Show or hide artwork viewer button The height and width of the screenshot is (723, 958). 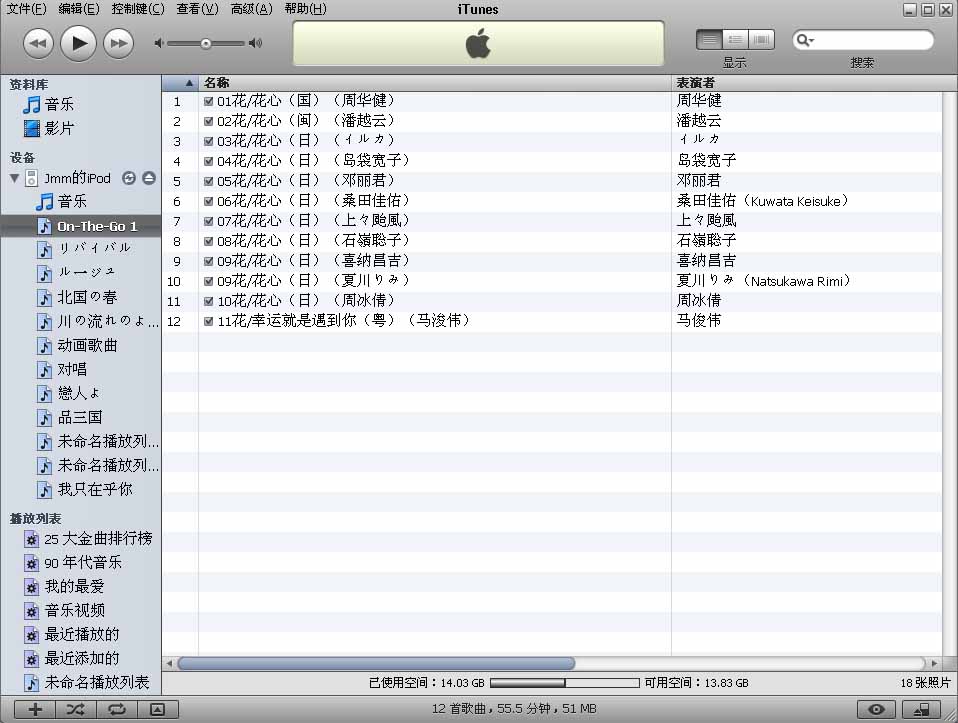(x=158, y=710)
